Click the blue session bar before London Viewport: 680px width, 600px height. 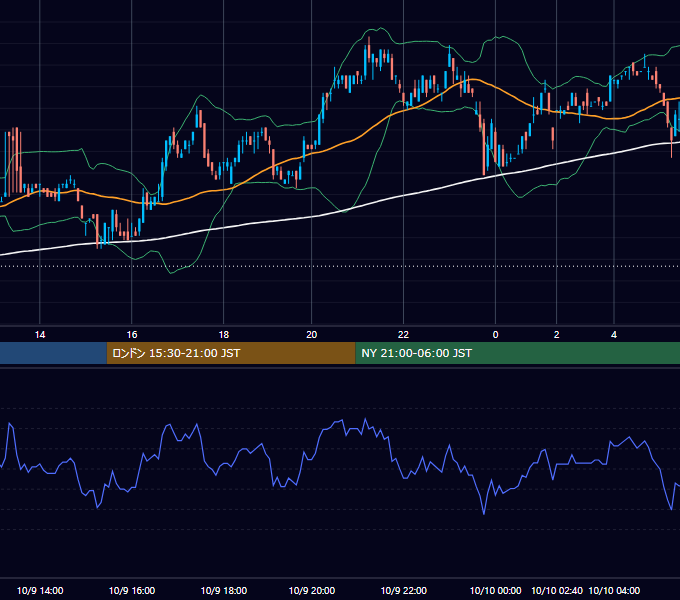(53, 353)
